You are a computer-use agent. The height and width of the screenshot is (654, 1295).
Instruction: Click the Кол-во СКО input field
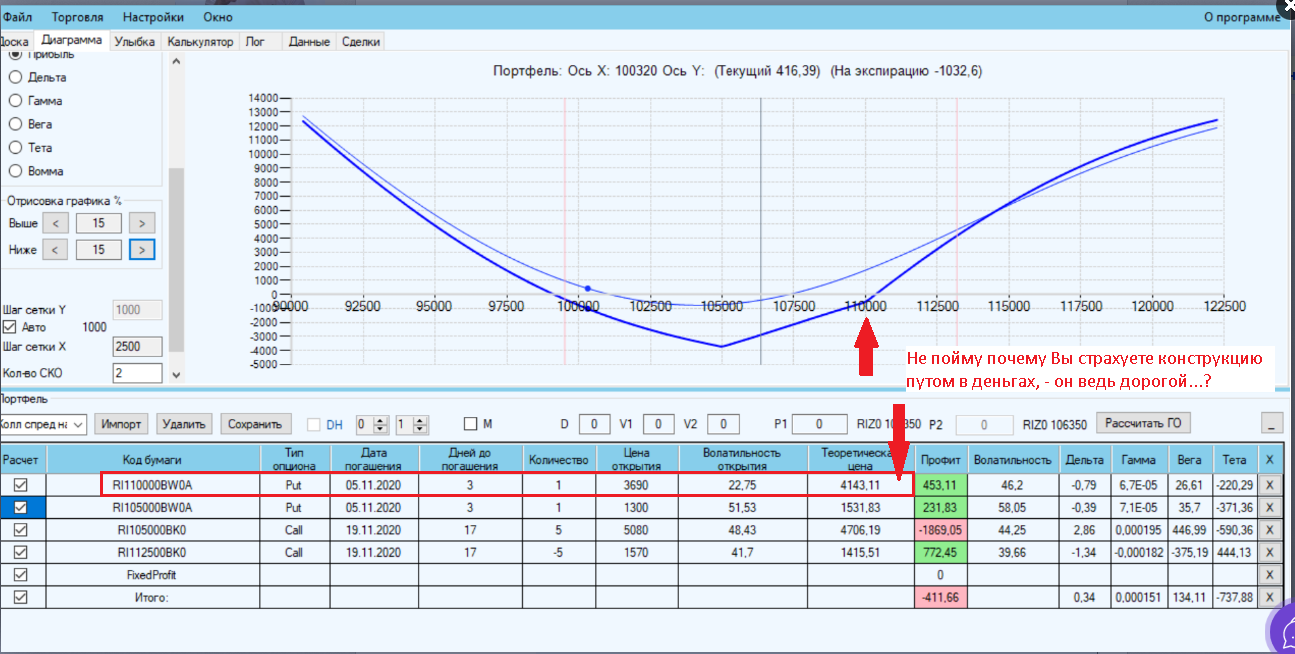coord(137,373)
